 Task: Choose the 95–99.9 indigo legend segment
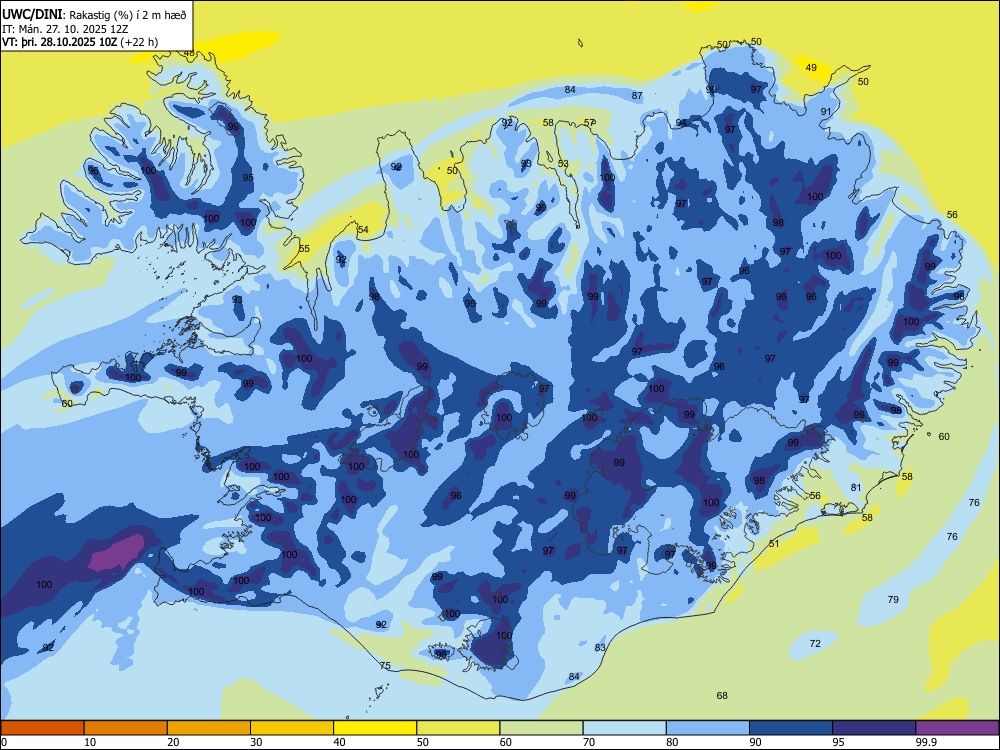(x=874, y=728)
